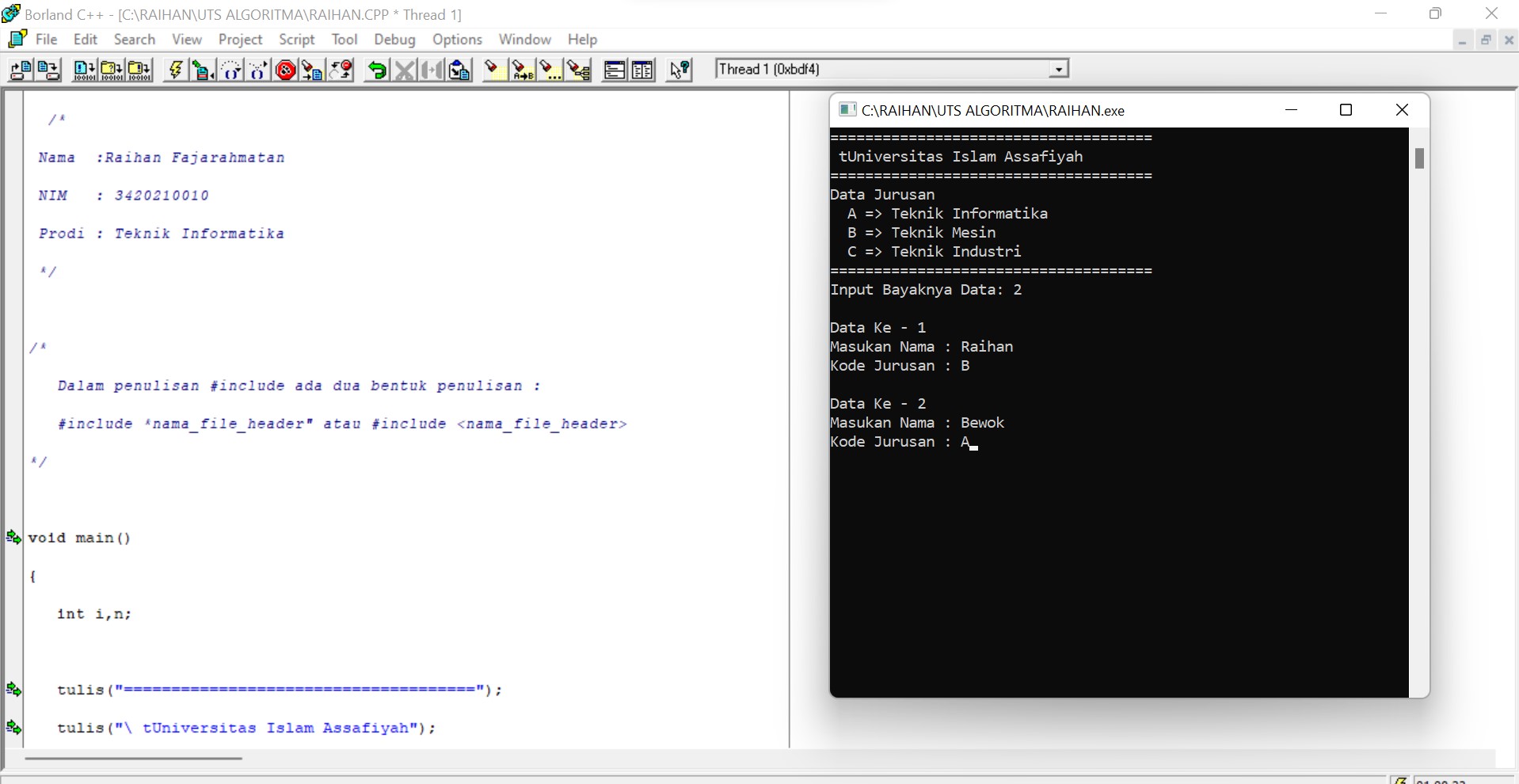Click the Search flashlight icon
1519x784 pixels.
tap(495, 70)
